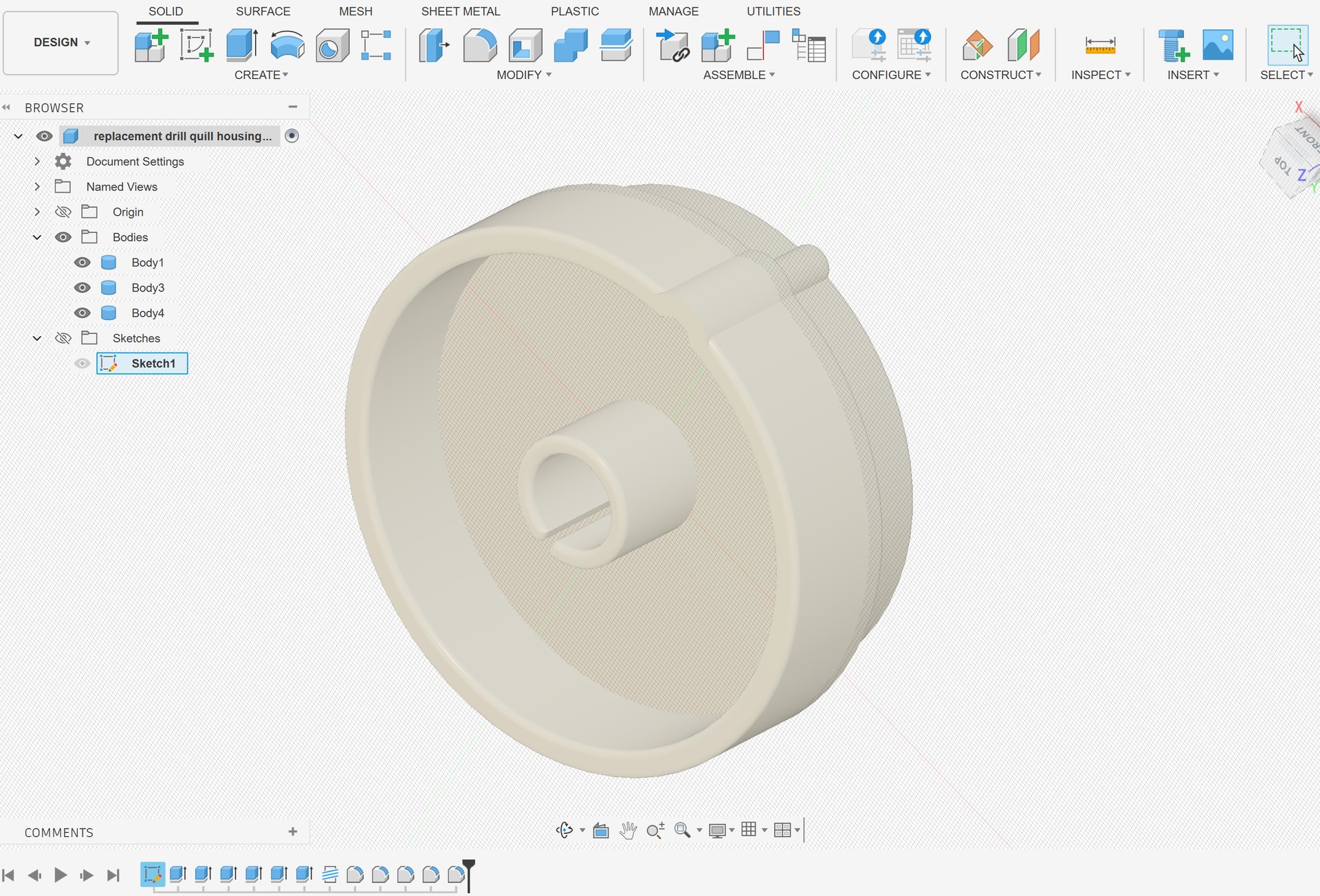This screenshot has width=1320, height=896.
Task: Collapse the Bodies folder
Action: pyautogui.click(x=37, y=237)
